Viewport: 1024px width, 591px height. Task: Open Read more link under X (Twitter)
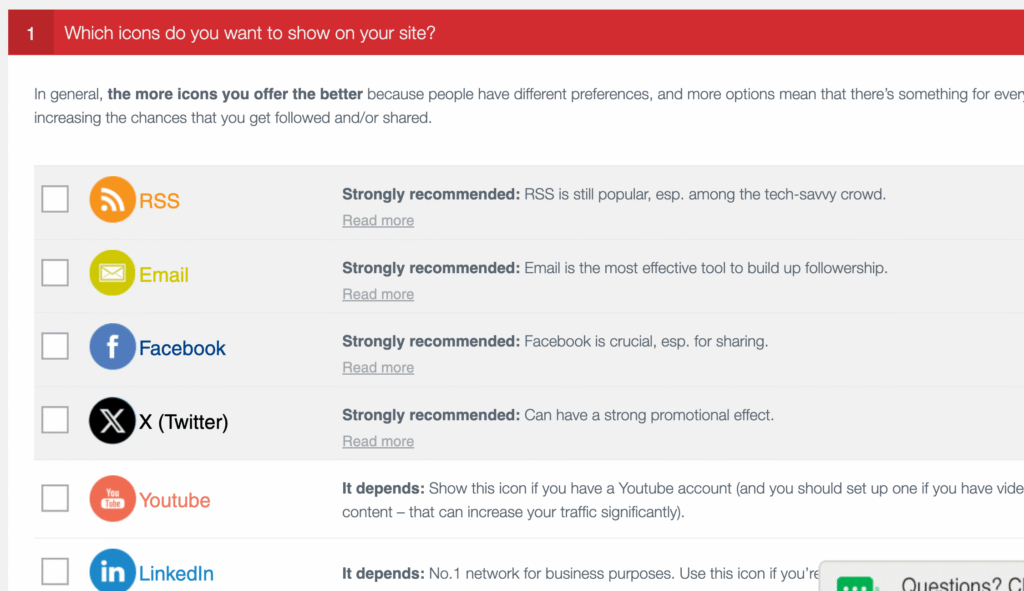click(x=378, y=442)
